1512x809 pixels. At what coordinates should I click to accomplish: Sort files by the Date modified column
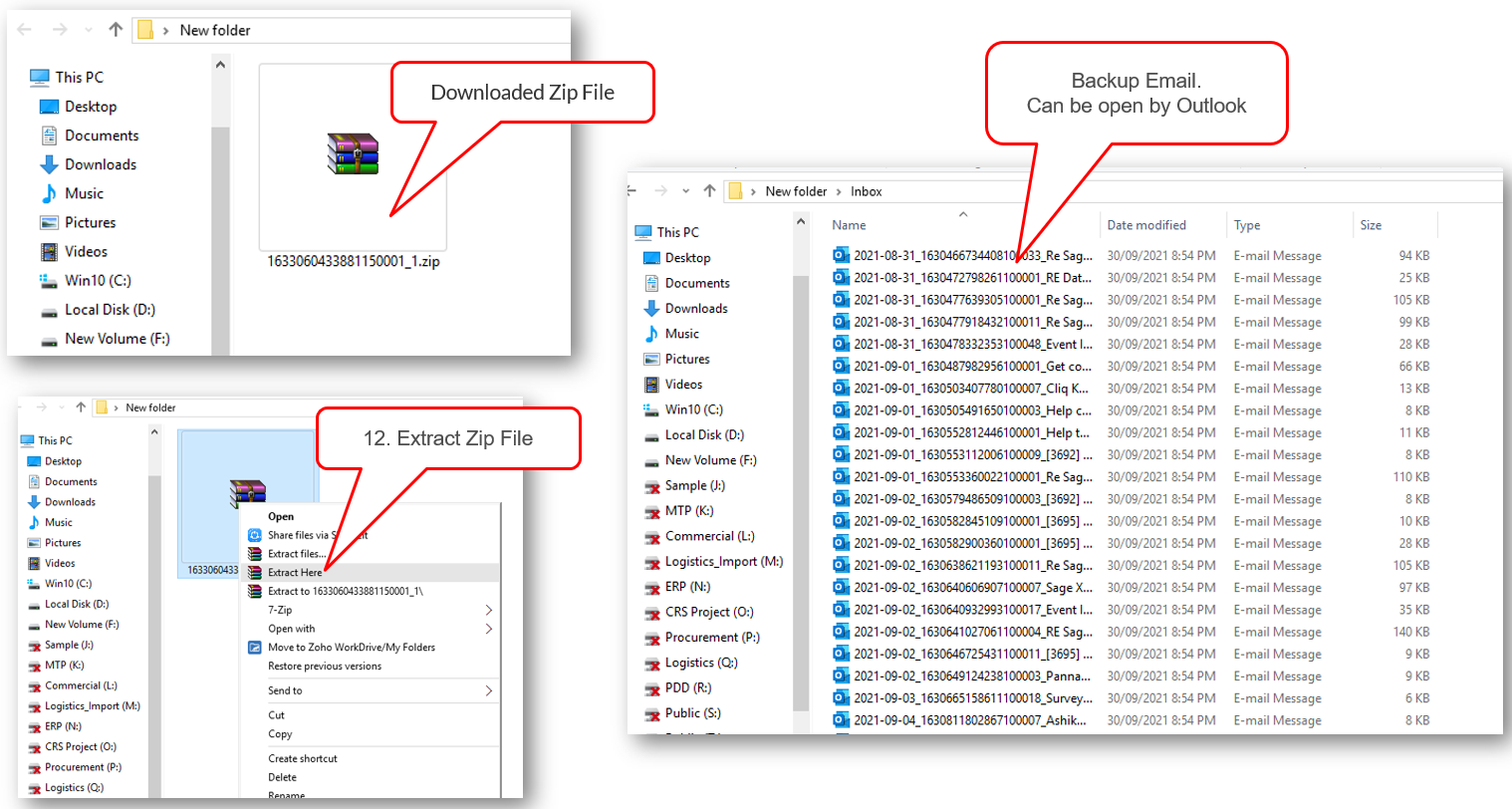[1146, 225]
